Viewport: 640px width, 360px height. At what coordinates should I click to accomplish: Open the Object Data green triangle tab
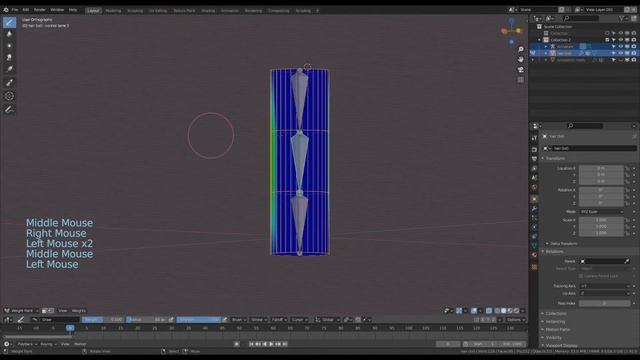click(x=534, y=245)
